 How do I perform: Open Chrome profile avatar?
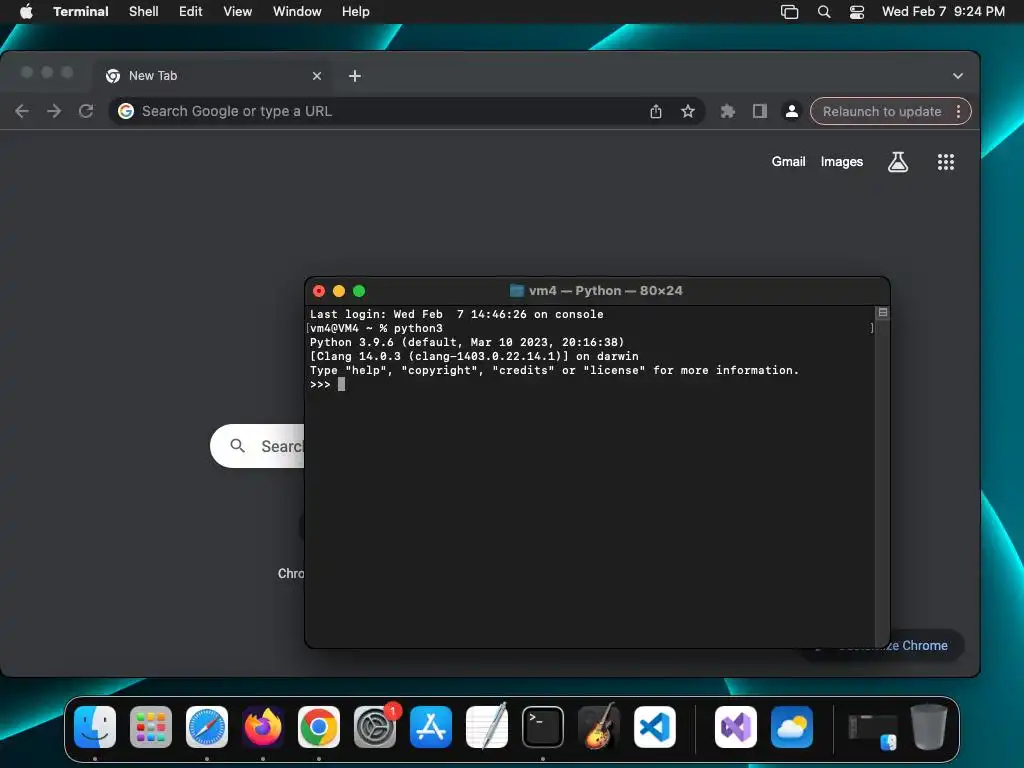tap(792, 112)
